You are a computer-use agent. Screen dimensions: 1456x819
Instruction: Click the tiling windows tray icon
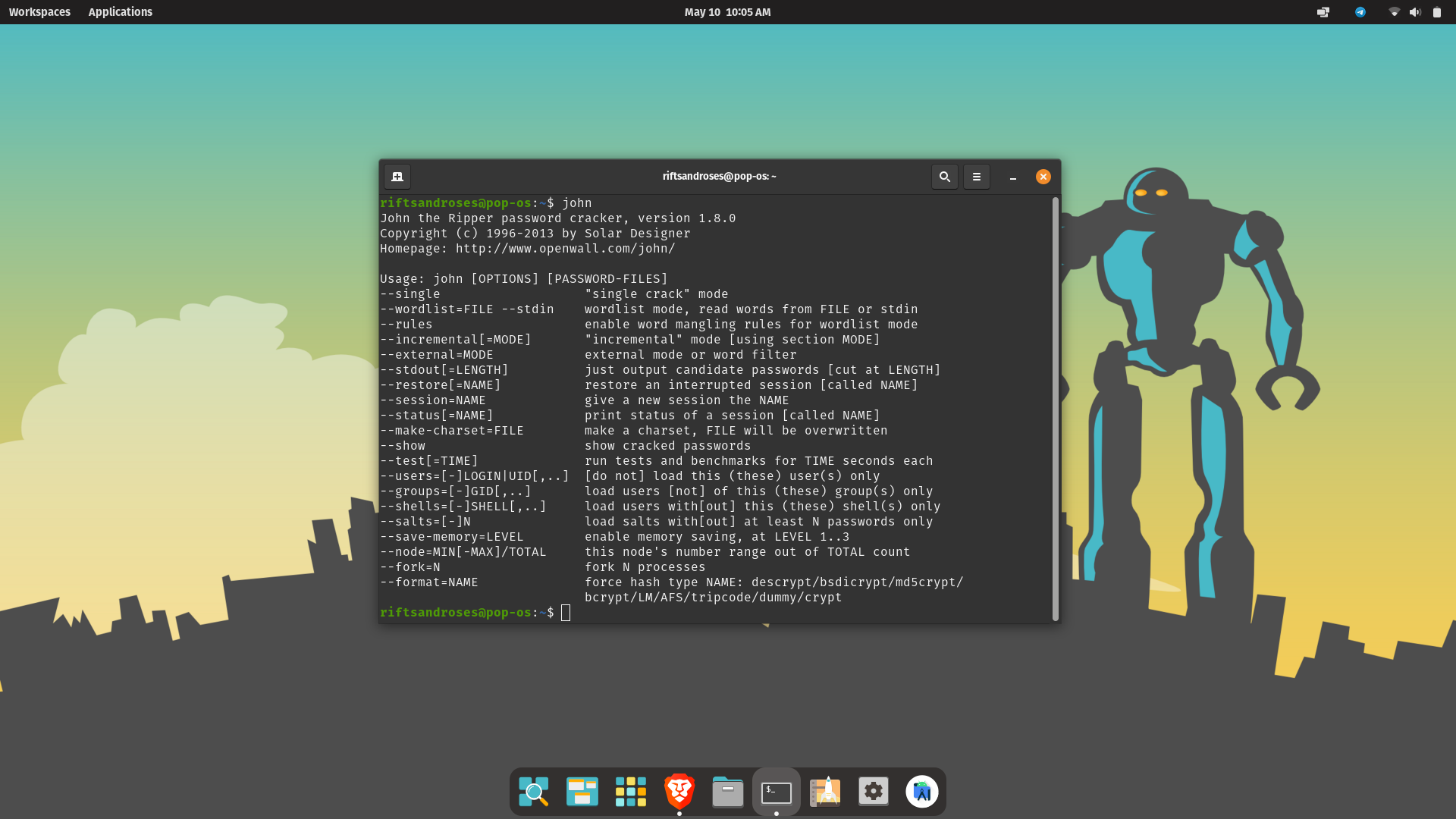click(x=1323, y=12)
